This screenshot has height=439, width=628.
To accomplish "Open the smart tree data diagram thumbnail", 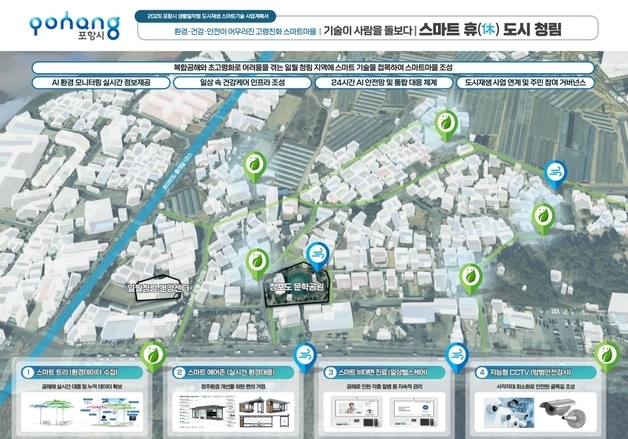I will pyautogui.click(x=110, y=411).
